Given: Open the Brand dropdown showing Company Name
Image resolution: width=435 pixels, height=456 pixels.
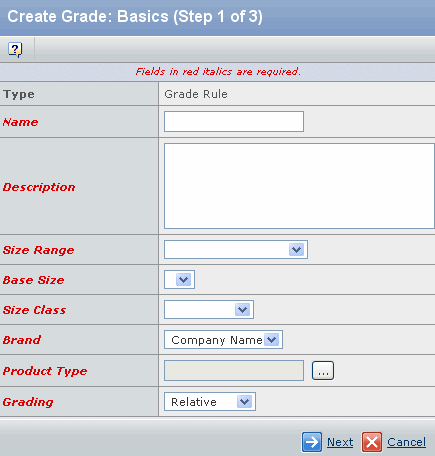Looking at the screenshot, I should coord(223,340).
